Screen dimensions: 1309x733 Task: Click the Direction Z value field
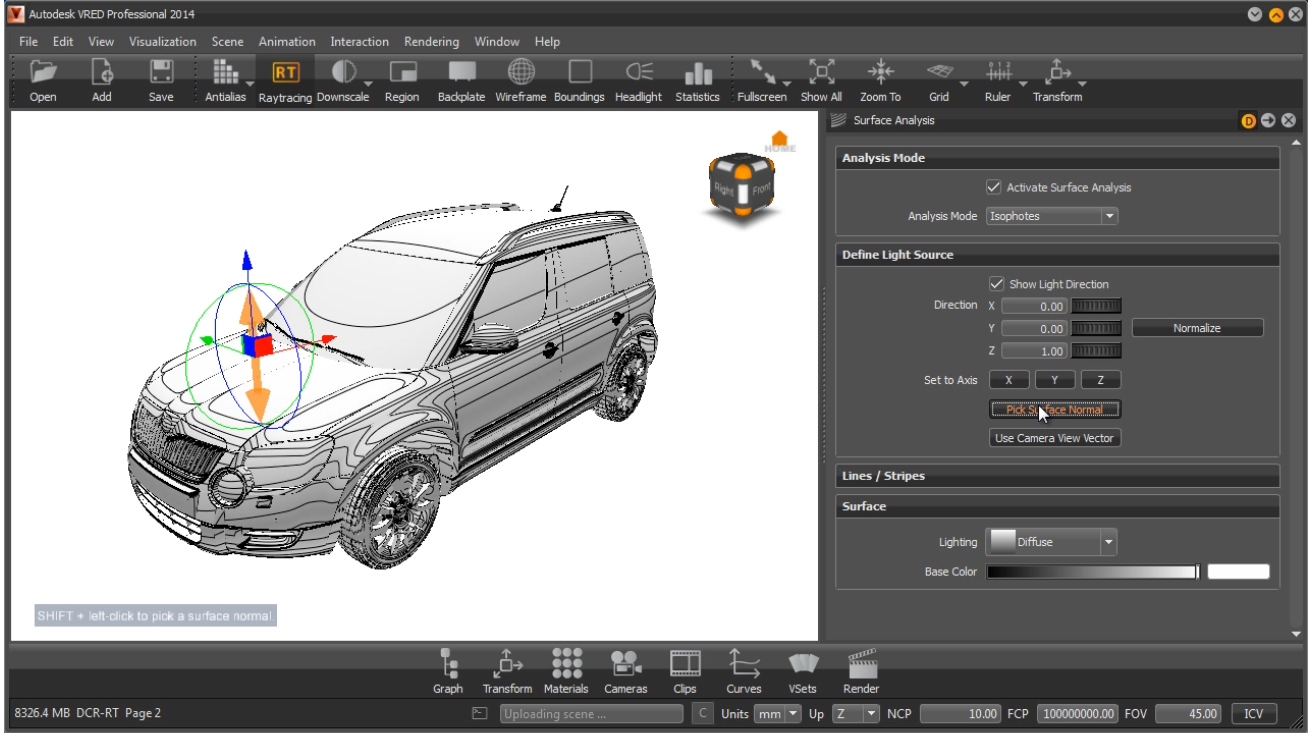1034,351
